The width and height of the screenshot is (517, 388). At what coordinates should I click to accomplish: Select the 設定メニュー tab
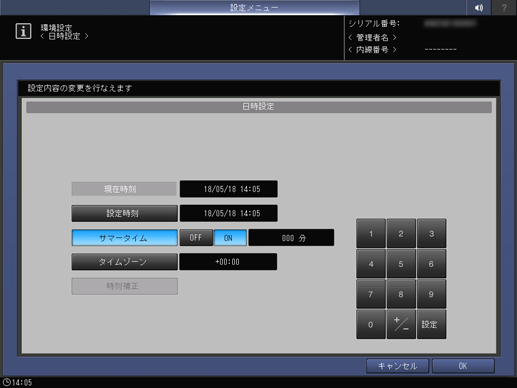(254, 7)
